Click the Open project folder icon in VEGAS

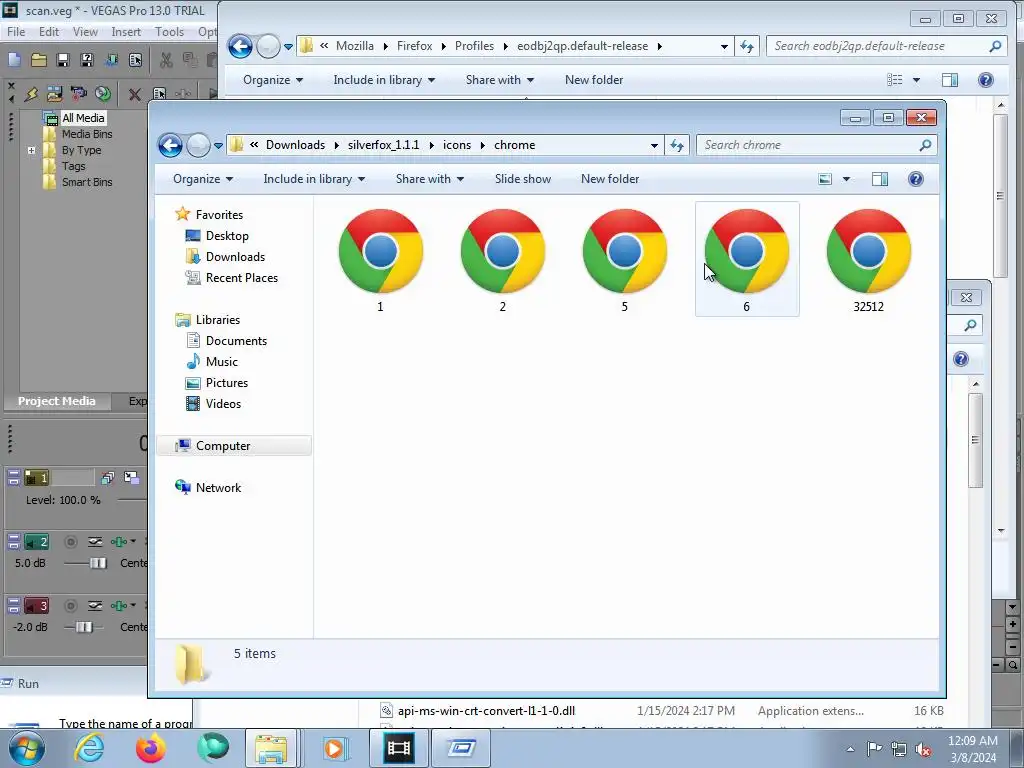[x=39, y=60]
